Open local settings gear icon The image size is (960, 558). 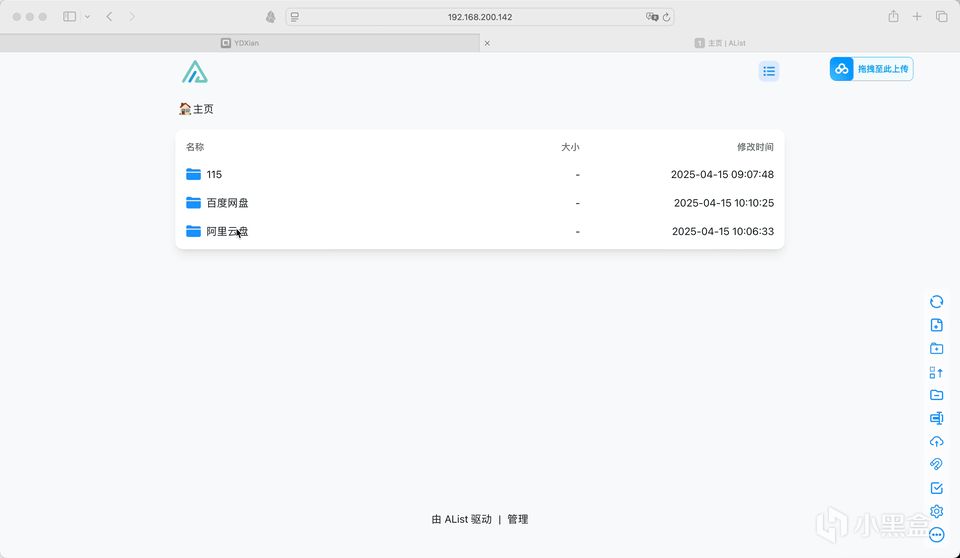(x=936, y=511)
